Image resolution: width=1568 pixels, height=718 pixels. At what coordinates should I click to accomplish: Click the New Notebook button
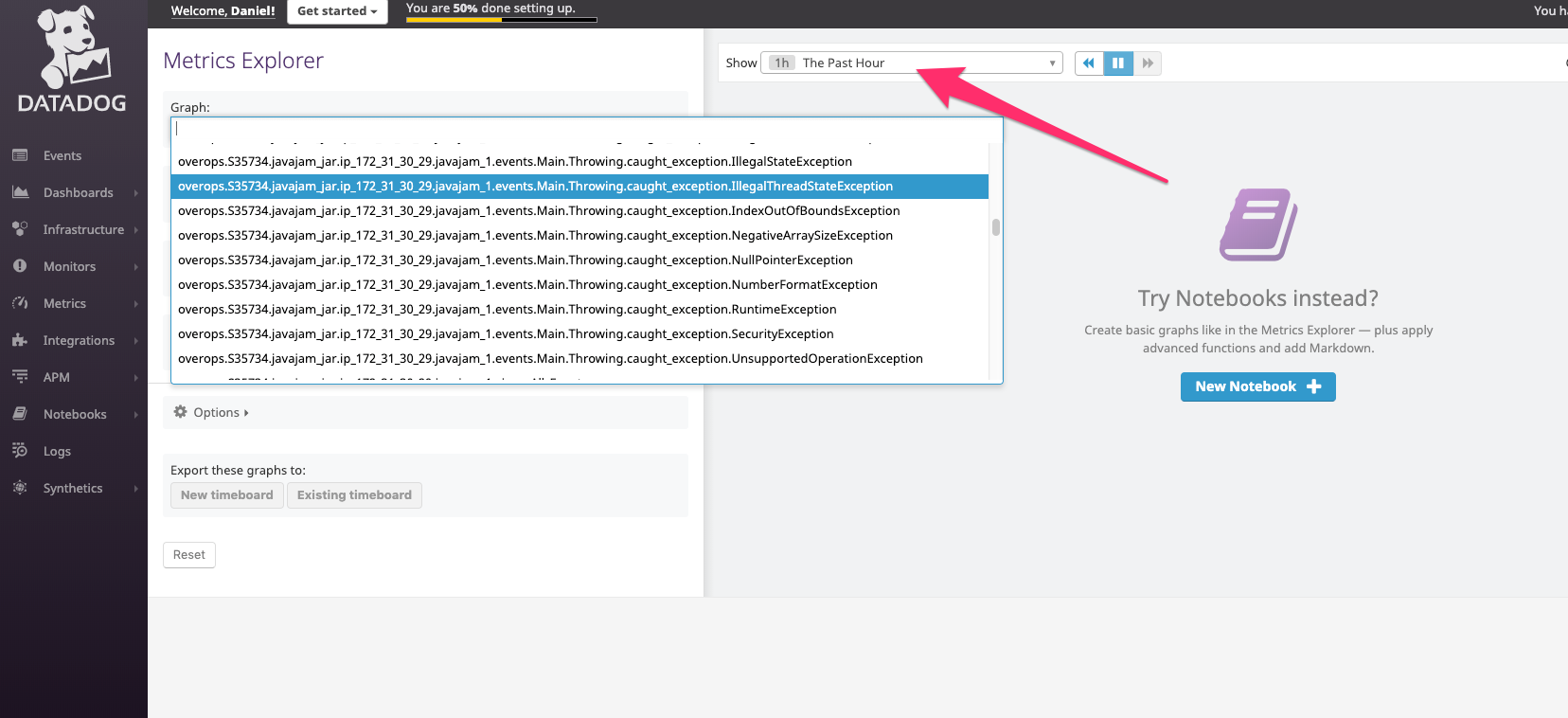coord(1257,386)
